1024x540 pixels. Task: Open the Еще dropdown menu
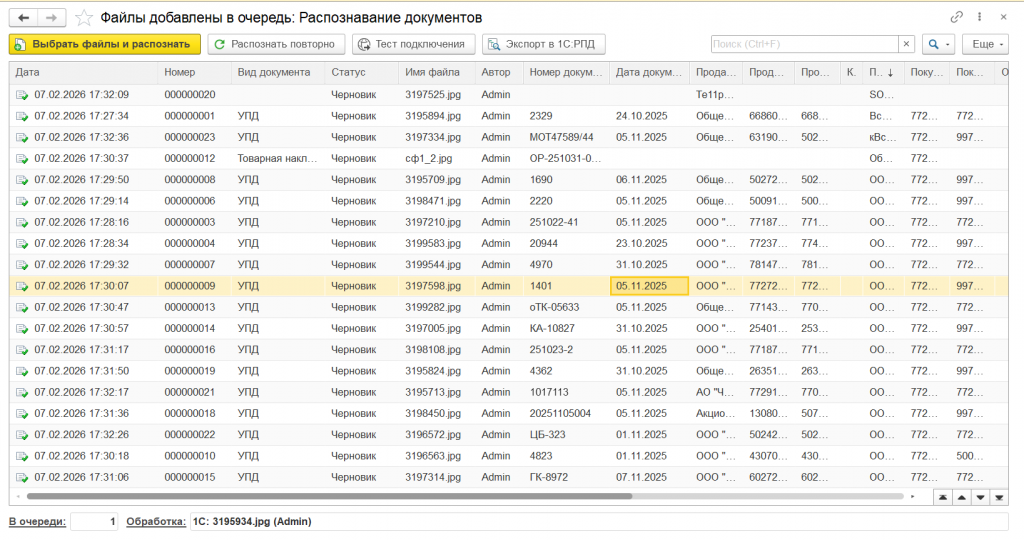pos(985,44)
